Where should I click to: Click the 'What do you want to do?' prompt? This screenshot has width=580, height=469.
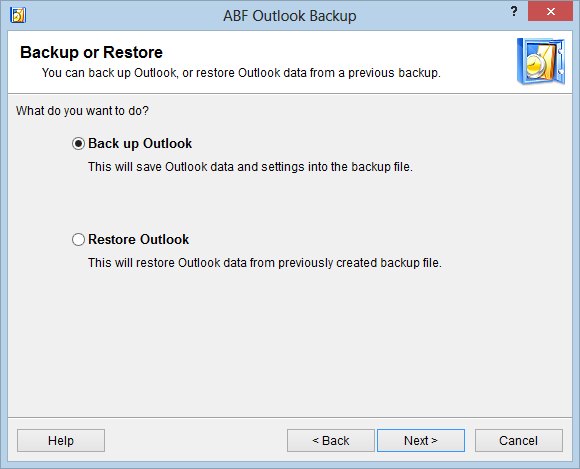tap(82, 111)
